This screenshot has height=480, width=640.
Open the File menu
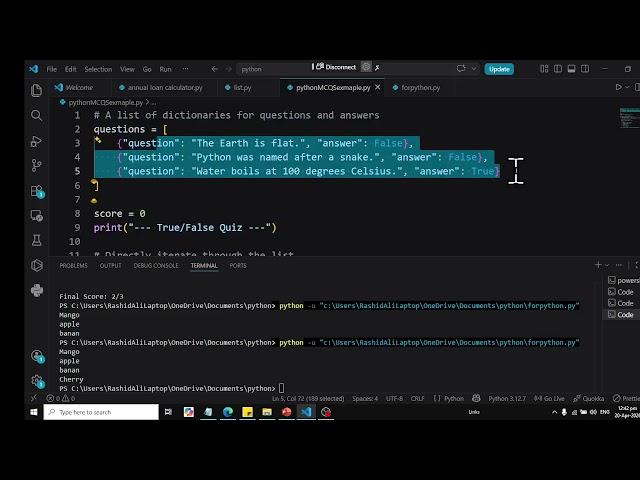point(52,69)
